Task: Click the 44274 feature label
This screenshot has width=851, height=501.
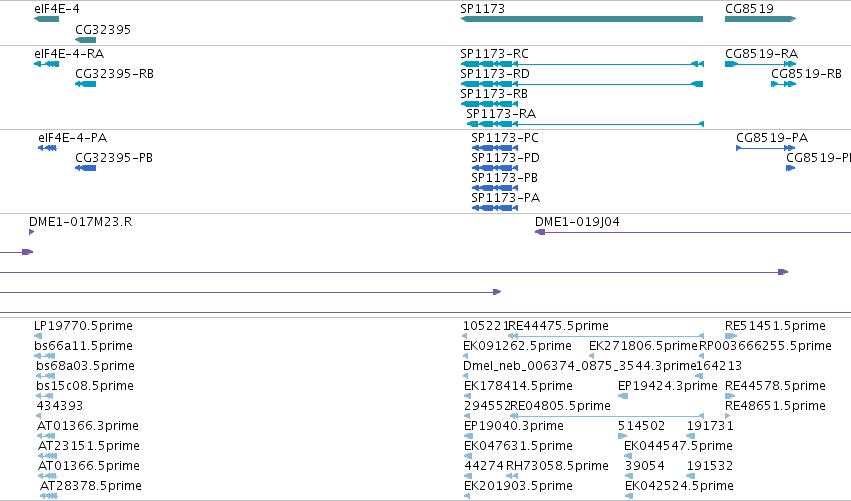Action: point(484,466)
